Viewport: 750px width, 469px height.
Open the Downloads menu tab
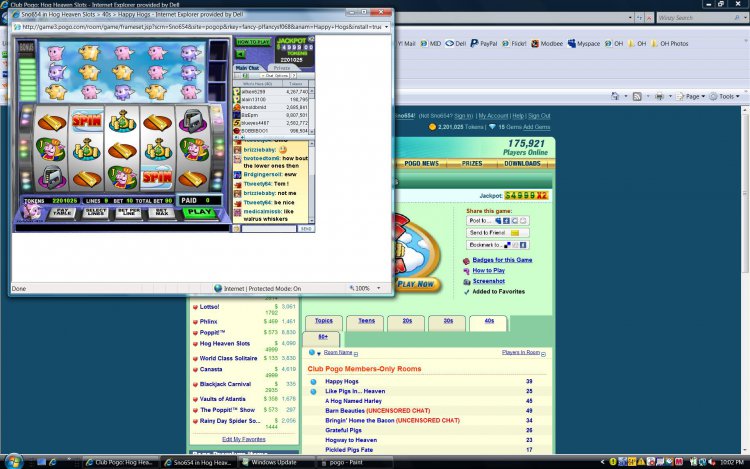[x=522, y=164]
